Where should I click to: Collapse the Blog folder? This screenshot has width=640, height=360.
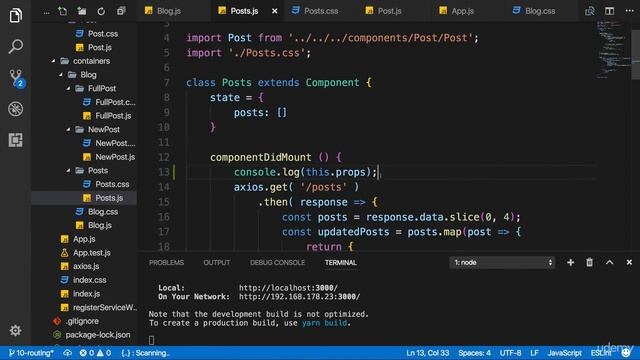tap(61, 75)
